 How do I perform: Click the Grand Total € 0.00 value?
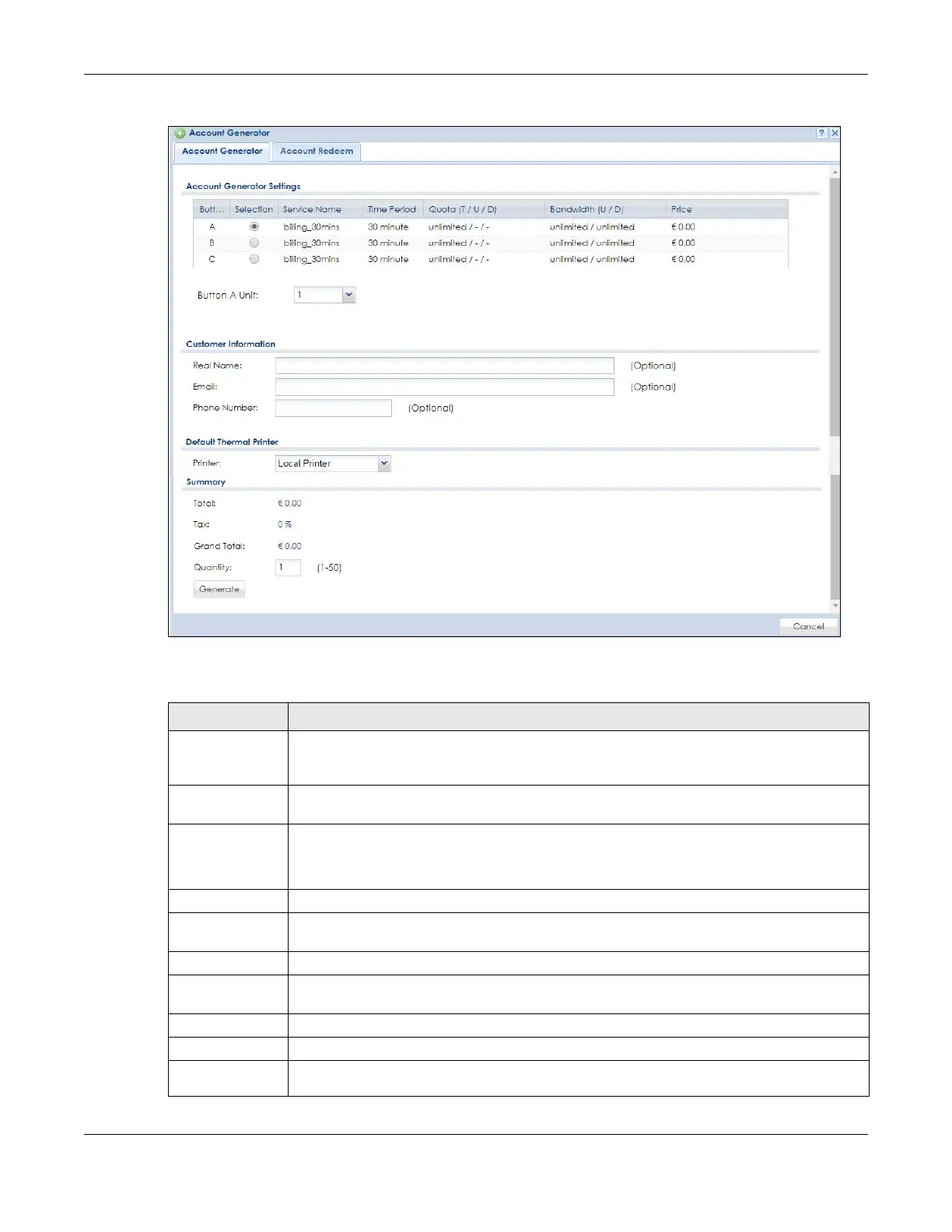tap(289, 547)
